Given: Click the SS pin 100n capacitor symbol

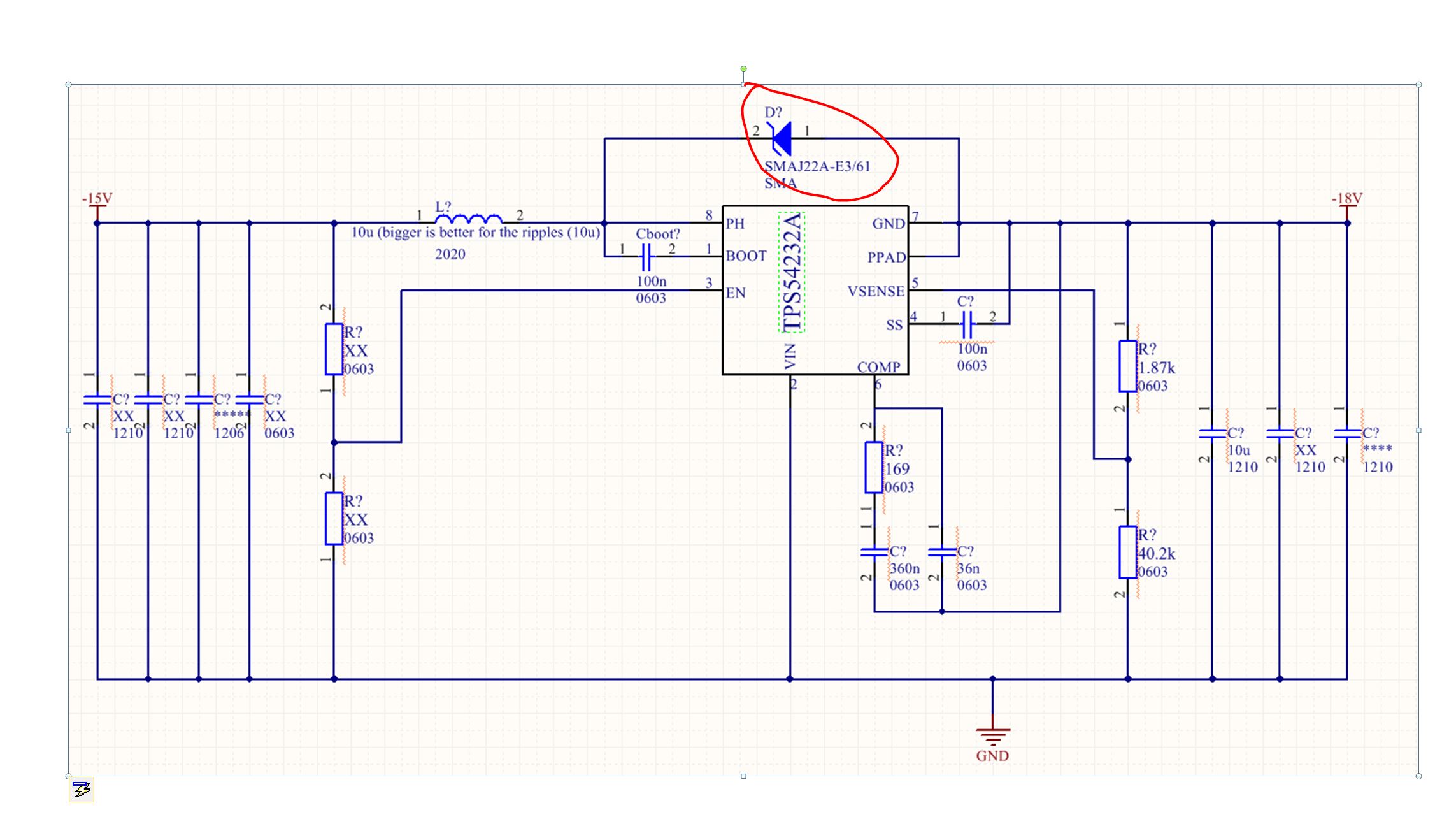Looking at the screenshot, I should 967,324.
